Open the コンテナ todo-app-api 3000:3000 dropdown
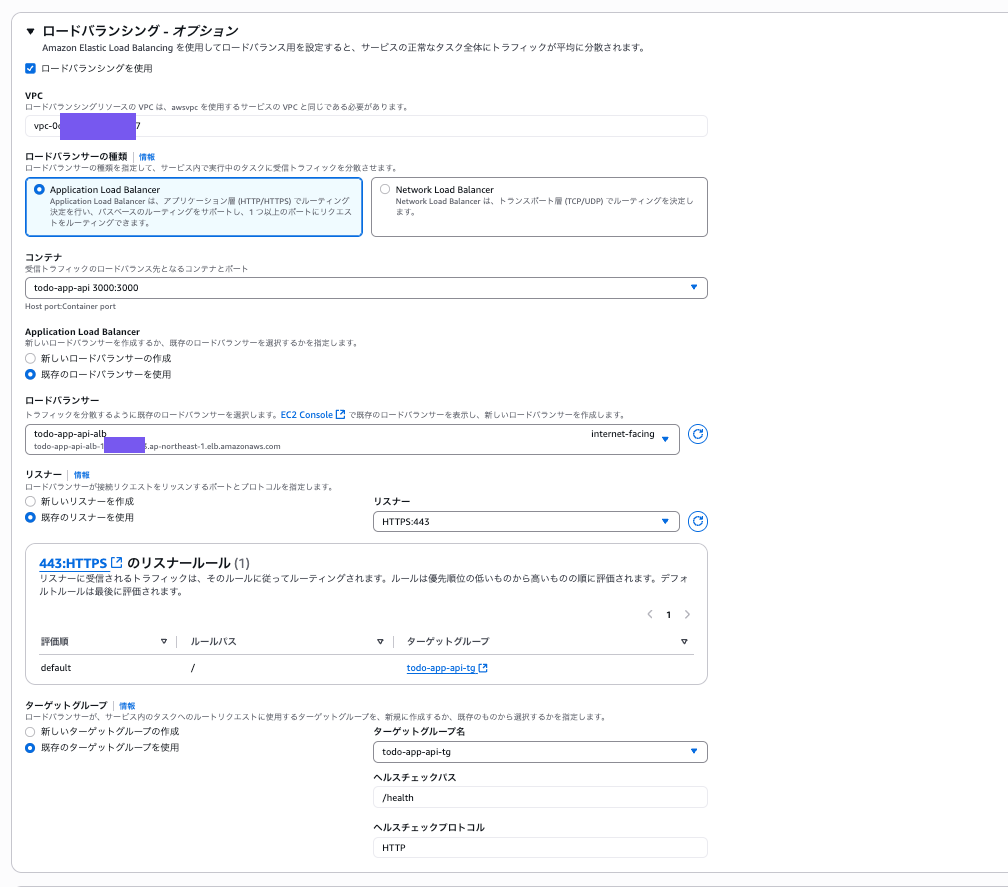Image resolution: width=1008 pixels, height=887 pixels. coord(366,288)
